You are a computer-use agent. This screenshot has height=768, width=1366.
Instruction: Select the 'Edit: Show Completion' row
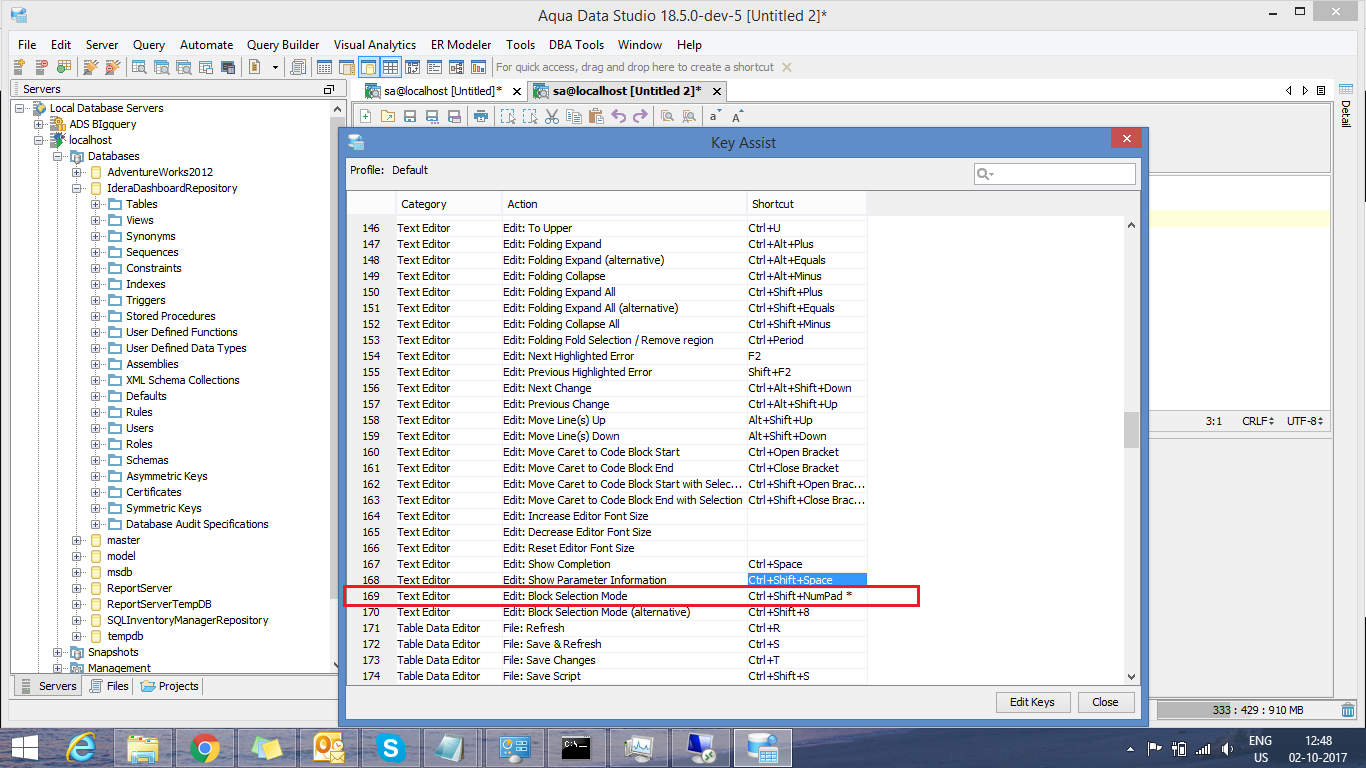coord(606,564)
